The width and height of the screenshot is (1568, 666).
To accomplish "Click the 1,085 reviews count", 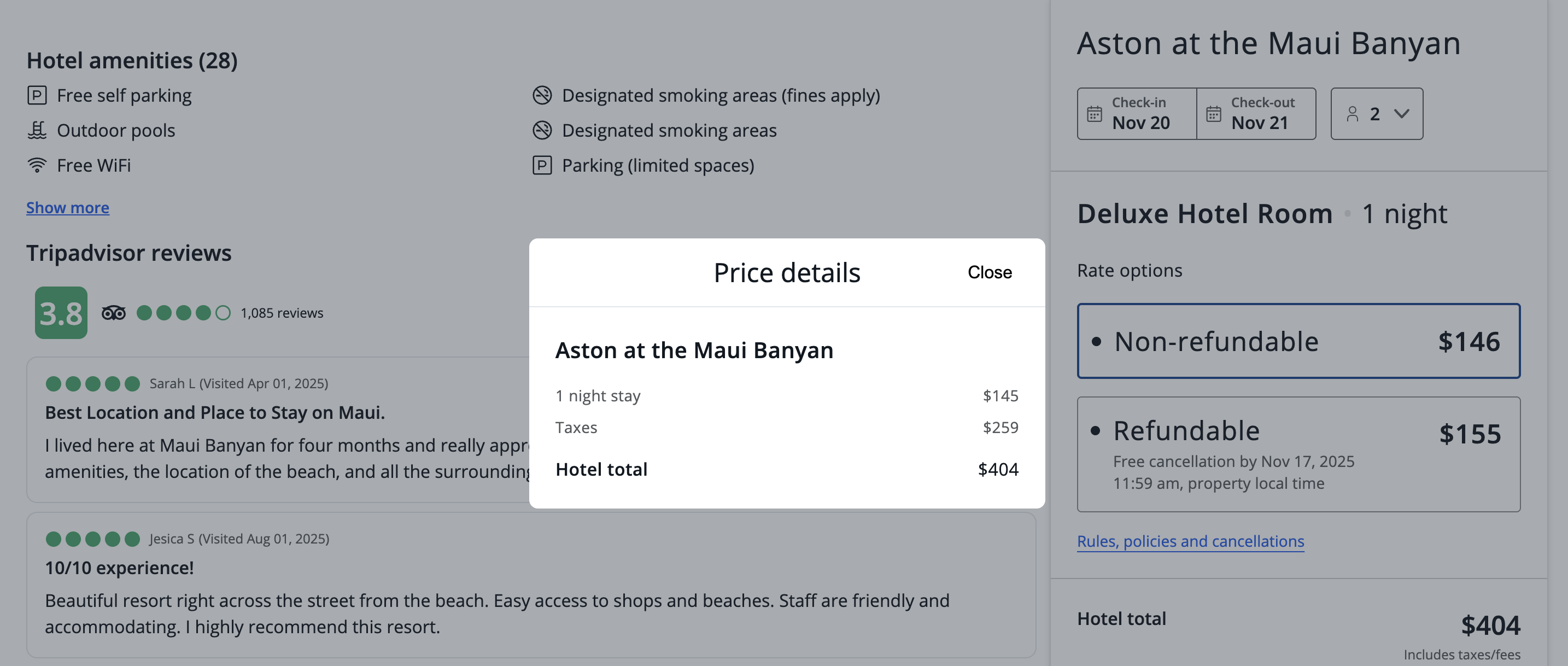I will (281, 313).
